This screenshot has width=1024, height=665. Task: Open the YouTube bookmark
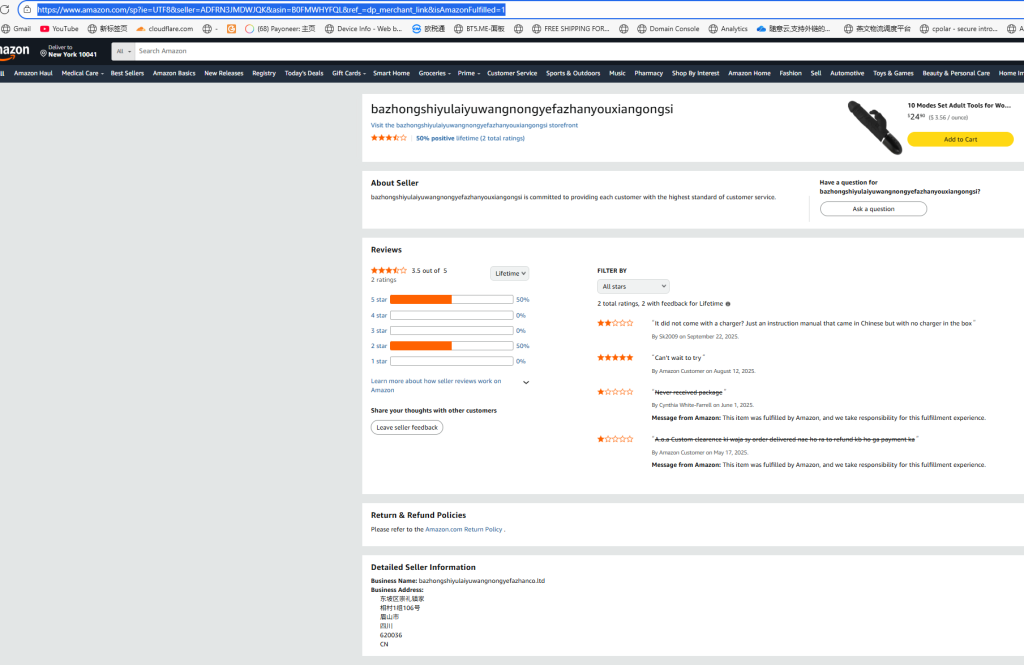point(59,29)
